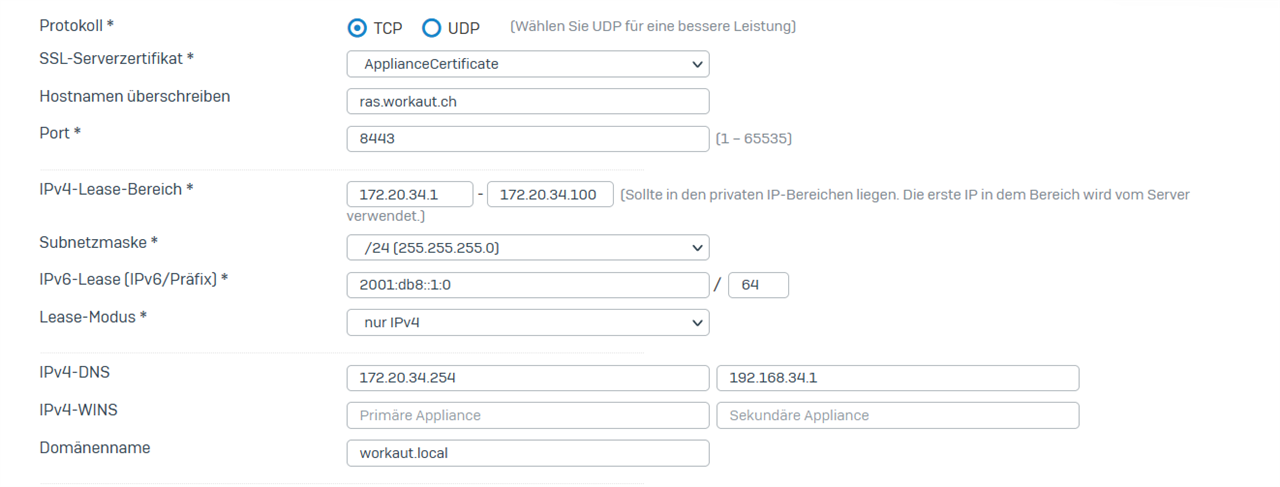Expand the Subnetzmaske dropdown
The image size is (1280, 487).
[528, 247]
